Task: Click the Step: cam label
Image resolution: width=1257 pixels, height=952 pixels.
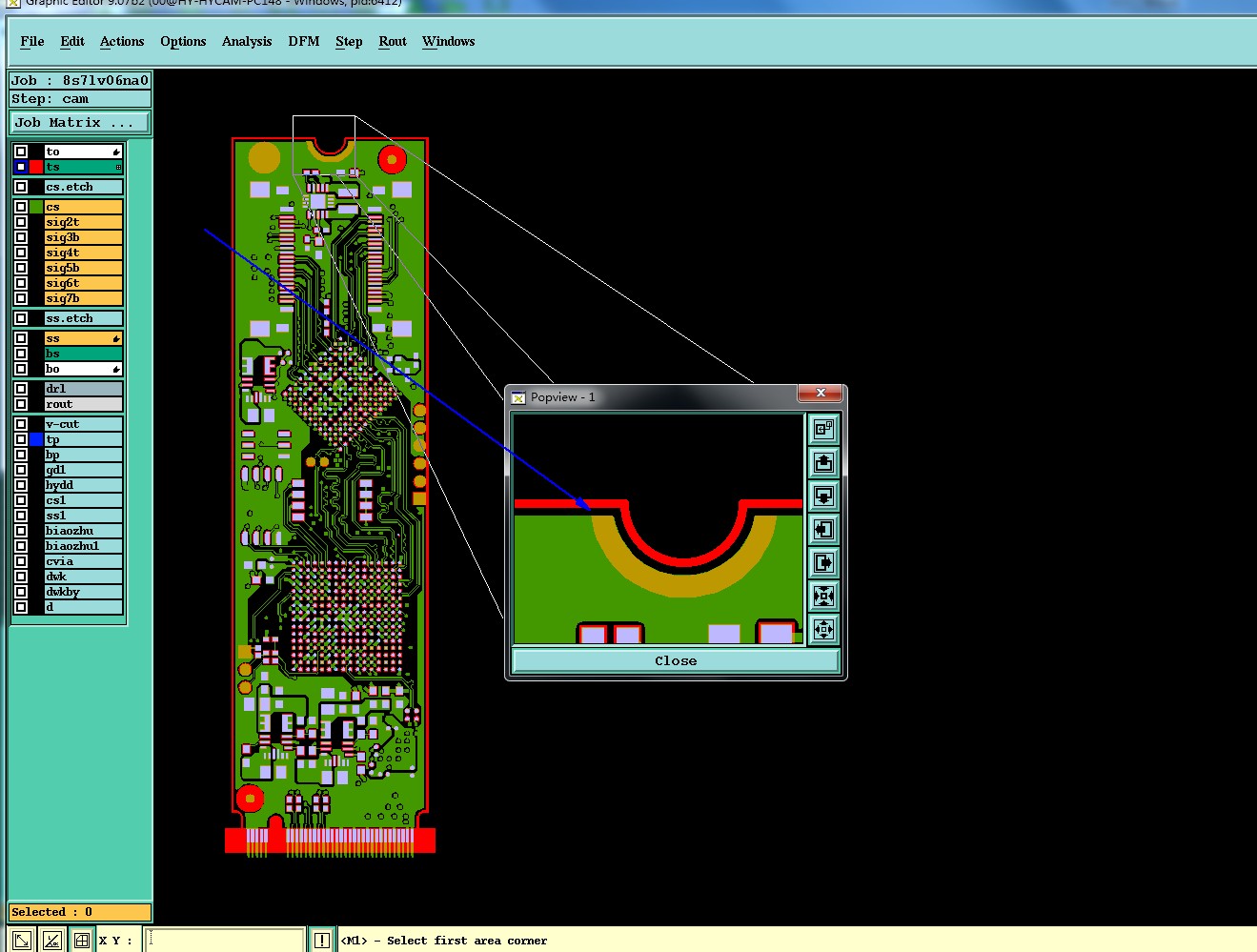Action: (x=80, y=99)
